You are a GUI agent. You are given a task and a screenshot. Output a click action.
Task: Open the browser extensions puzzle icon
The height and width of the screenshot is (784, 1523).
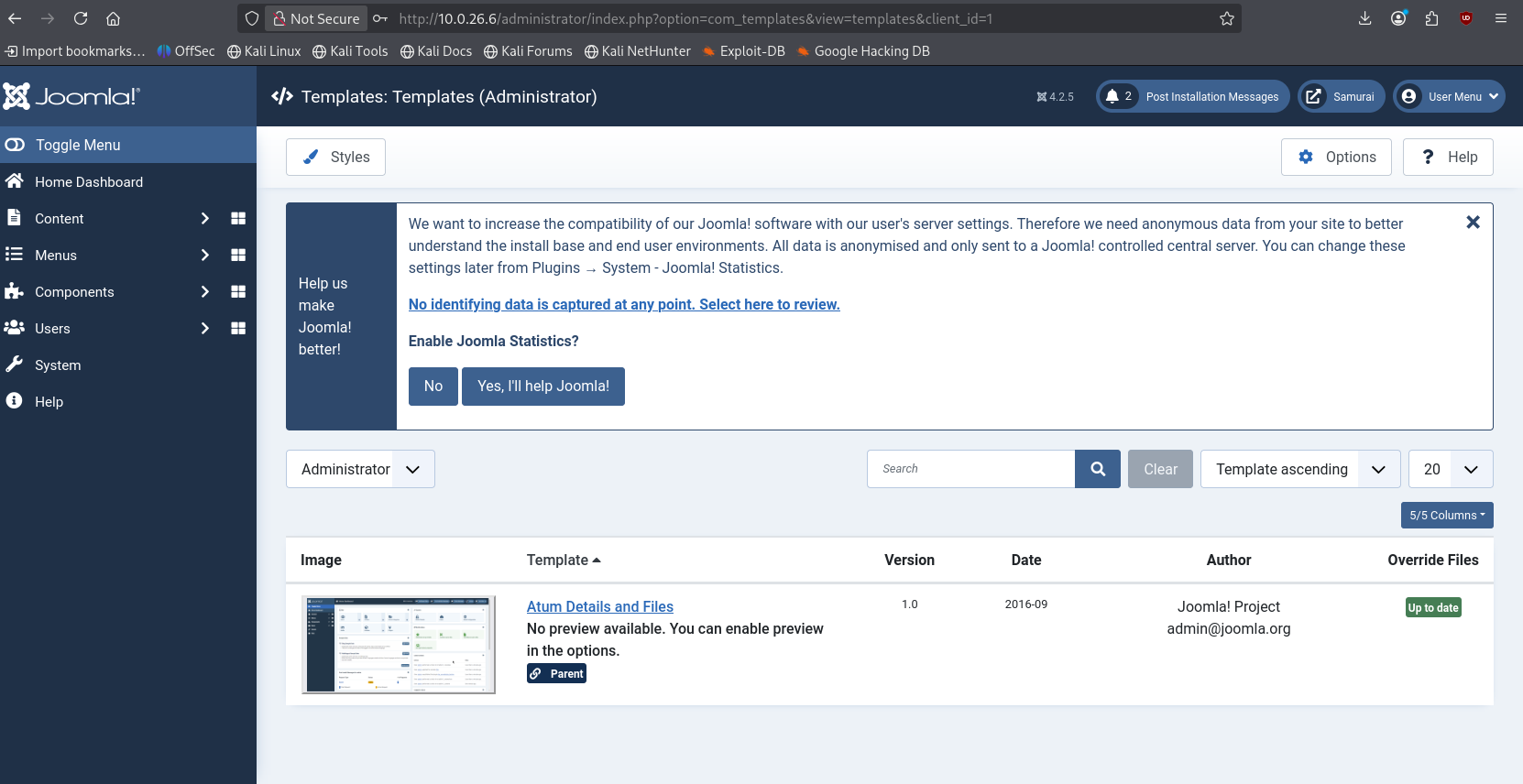pyautogui.click(x=1431, y=18)
